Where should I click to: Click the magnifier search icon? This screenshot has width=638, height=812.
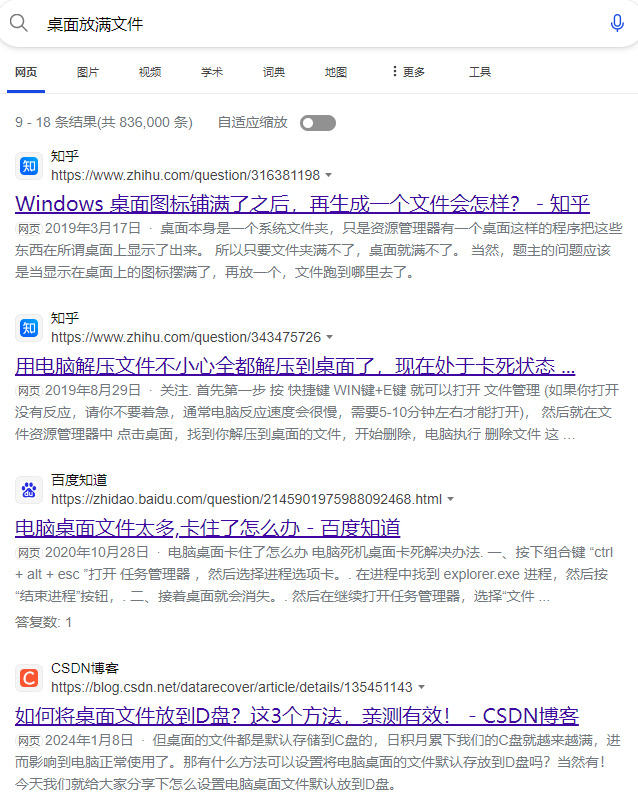coord(19,23)
